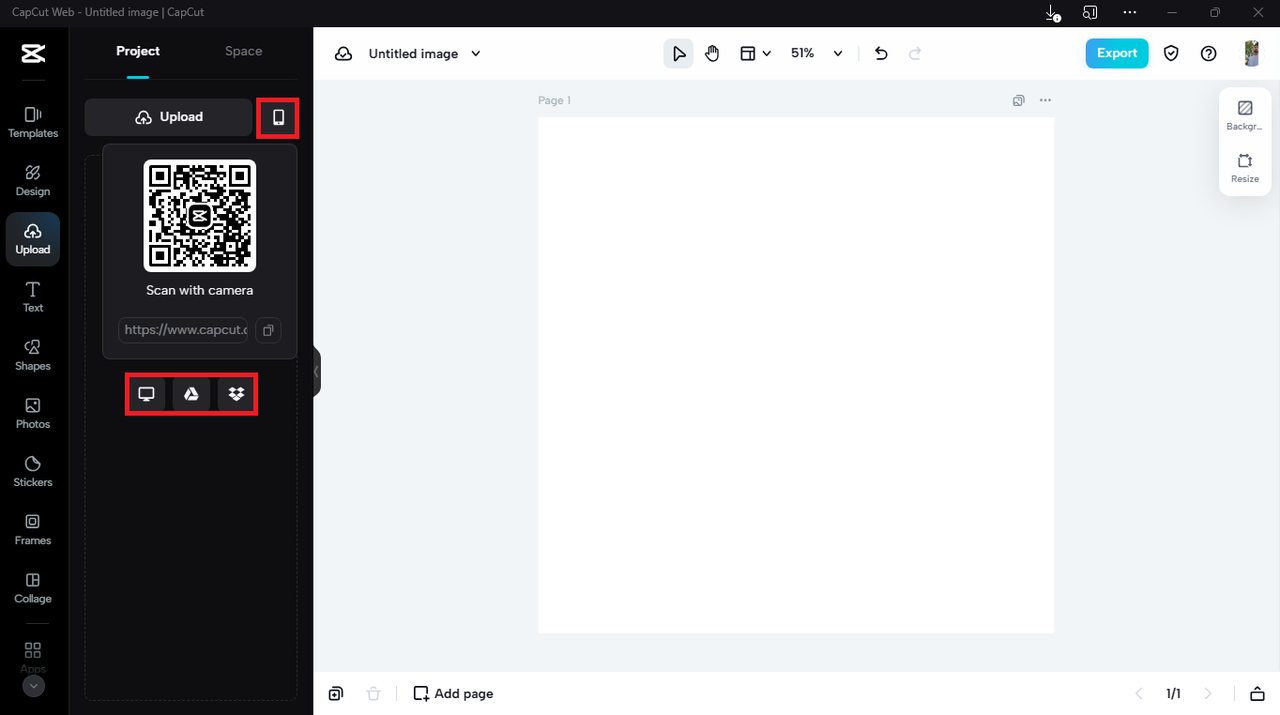Open the Stickers sidebar panel
The width and height of the screenshot is (1280, 715).
pos(33,471)
